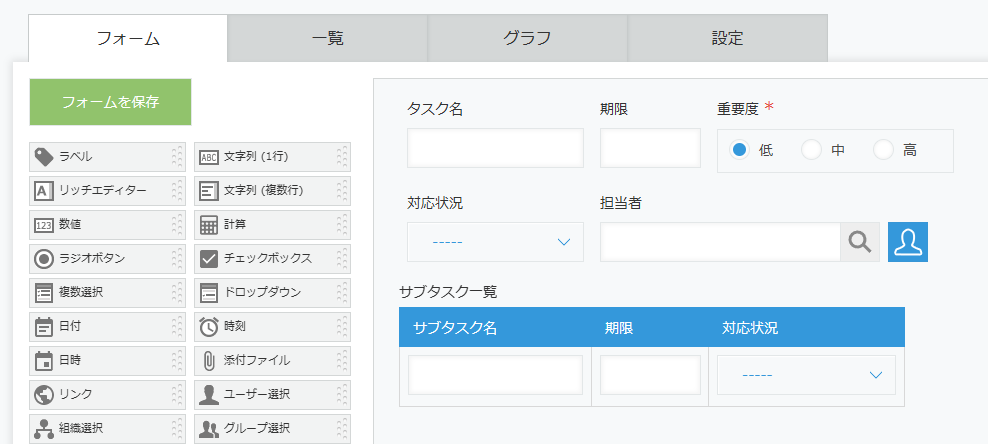
Task: Select the Checkbox (チェックボックス) field icon
Action: point(209,259)
